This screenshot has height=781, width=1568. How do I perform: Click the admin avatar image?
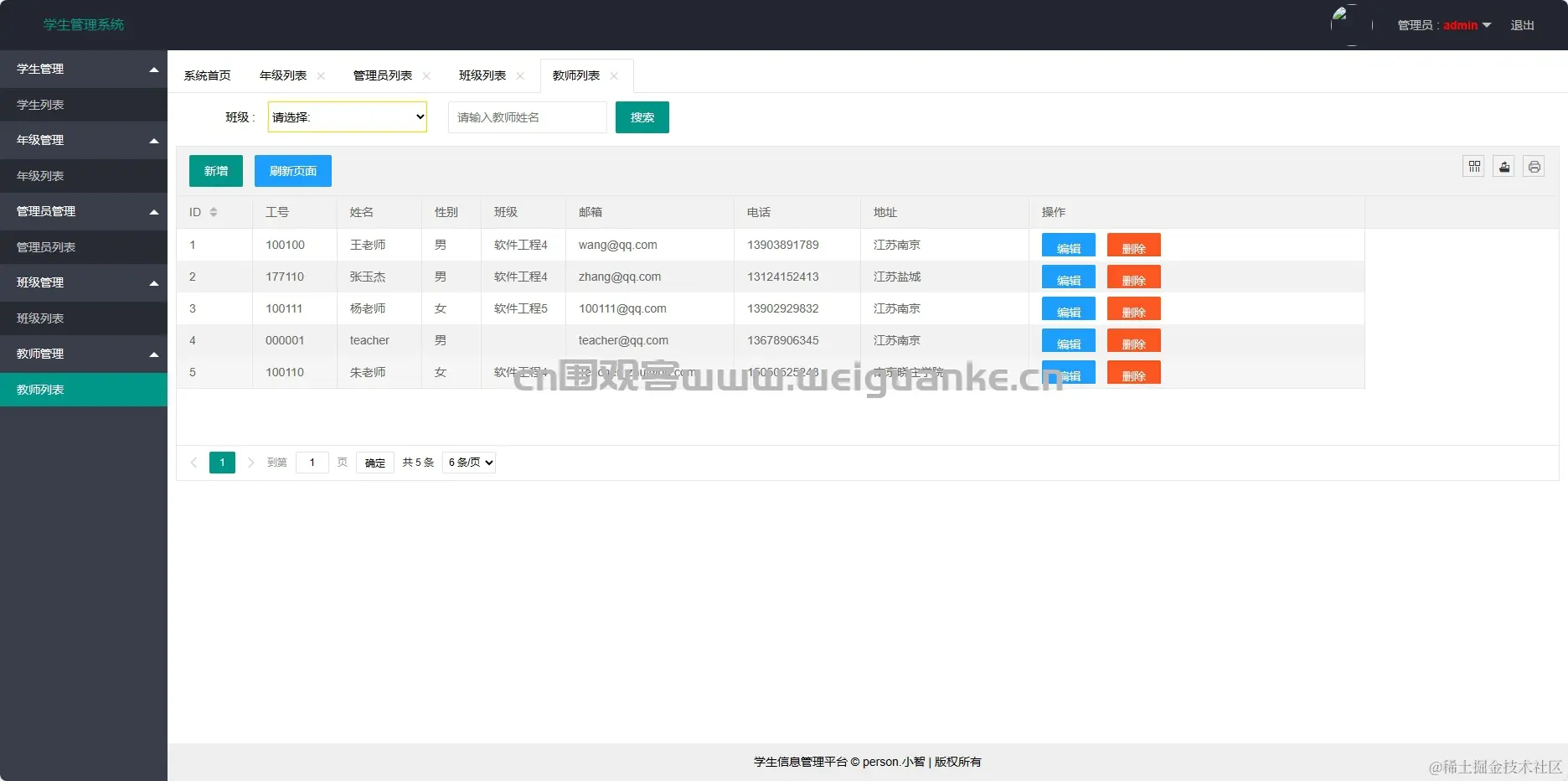pyautogui.click(x=1351, y=25)
